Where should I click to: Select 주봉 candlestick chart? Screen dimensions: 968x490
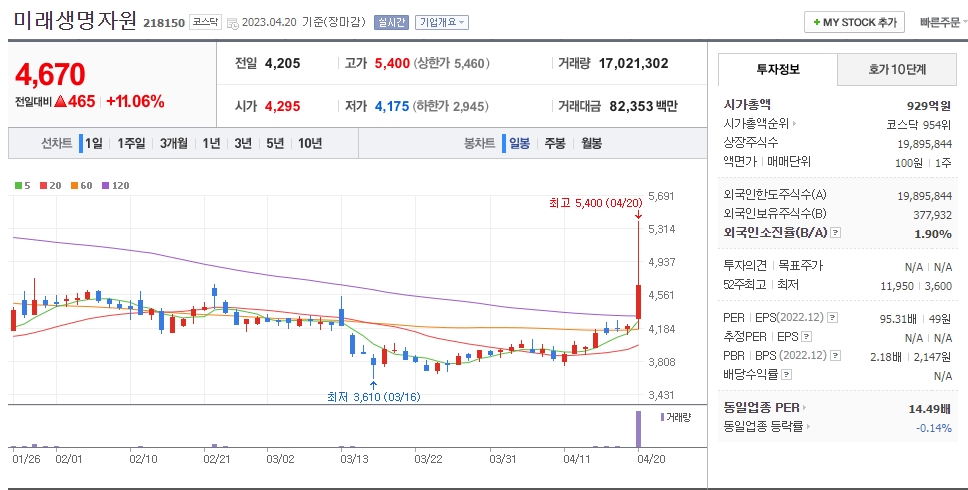coord(554,144)
